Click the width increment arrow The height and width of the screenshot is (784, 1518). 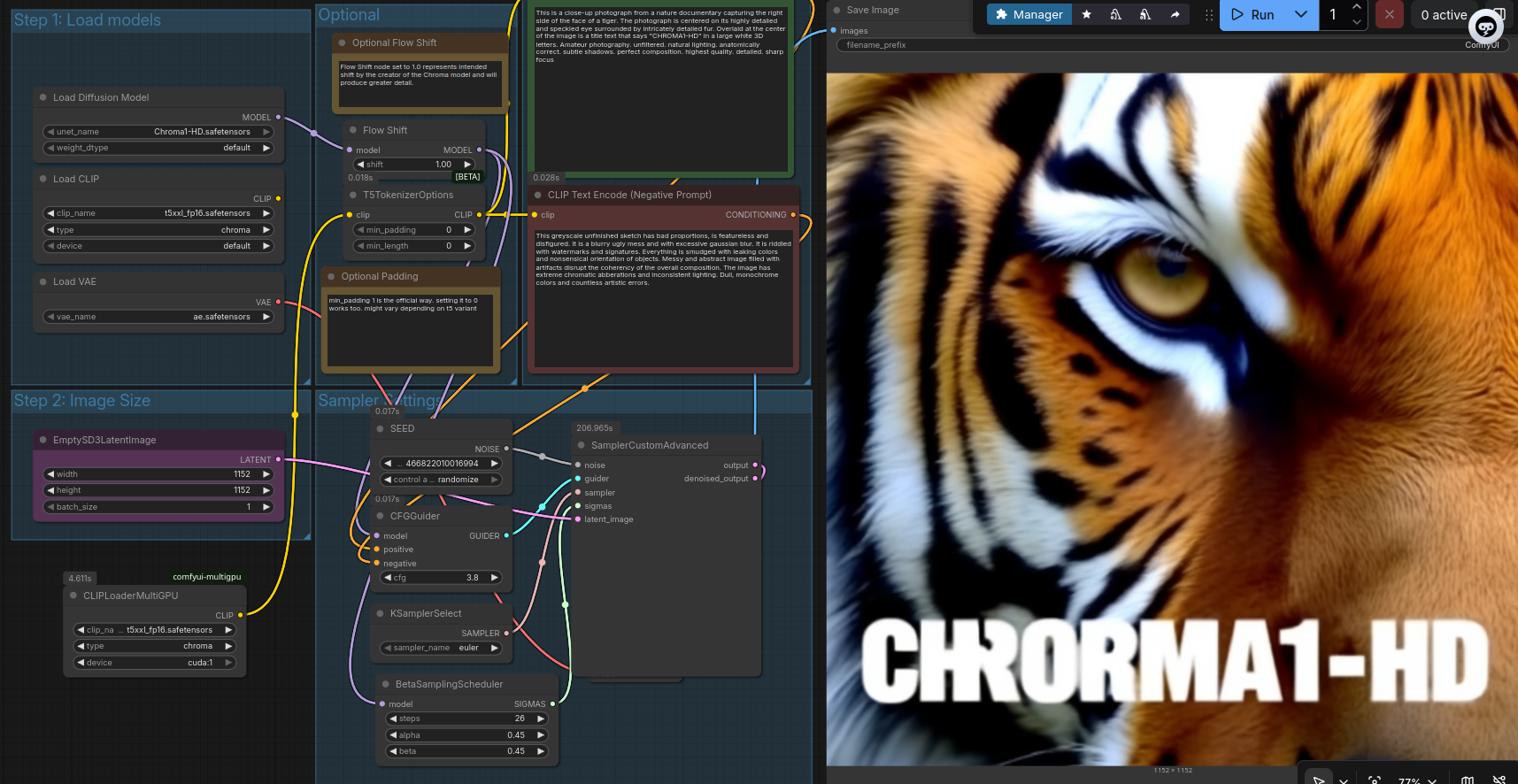point(266,474)
